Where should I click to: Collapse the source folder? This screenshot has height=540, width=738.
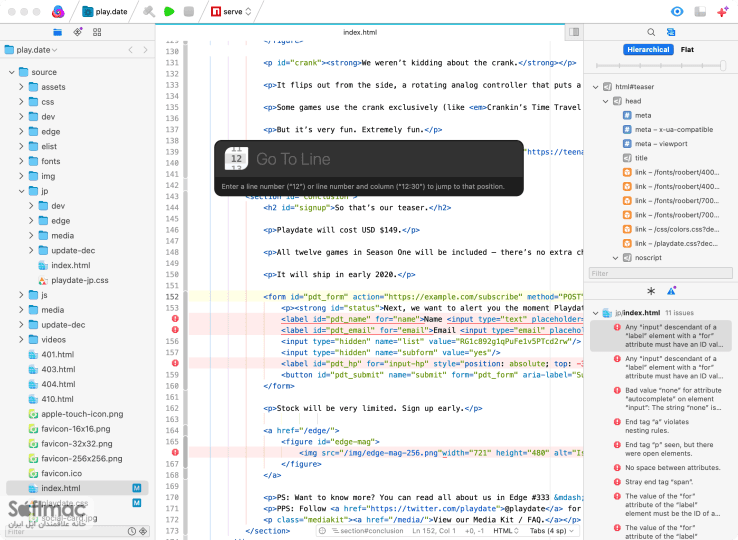(12, 72)
